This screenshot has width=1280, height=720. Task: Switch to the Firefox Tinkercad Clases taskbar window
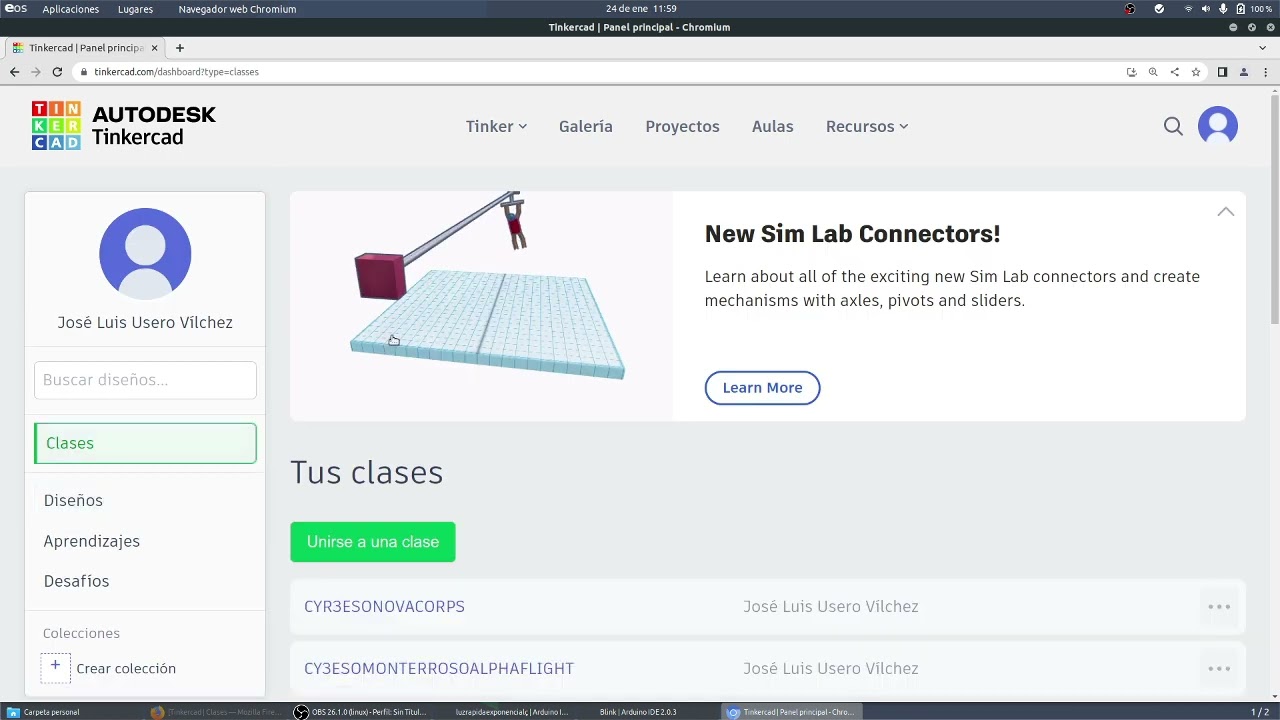(x=218, y=712)
